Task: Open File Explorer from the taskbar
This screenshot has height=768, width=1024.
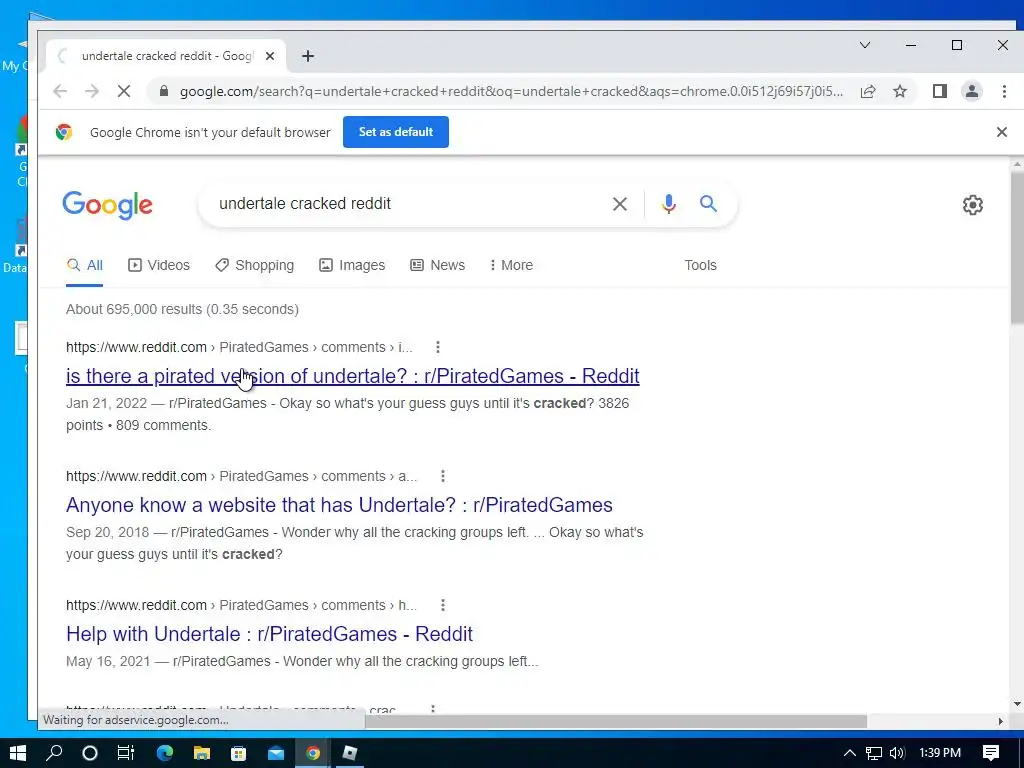Action: click(202, 753)
